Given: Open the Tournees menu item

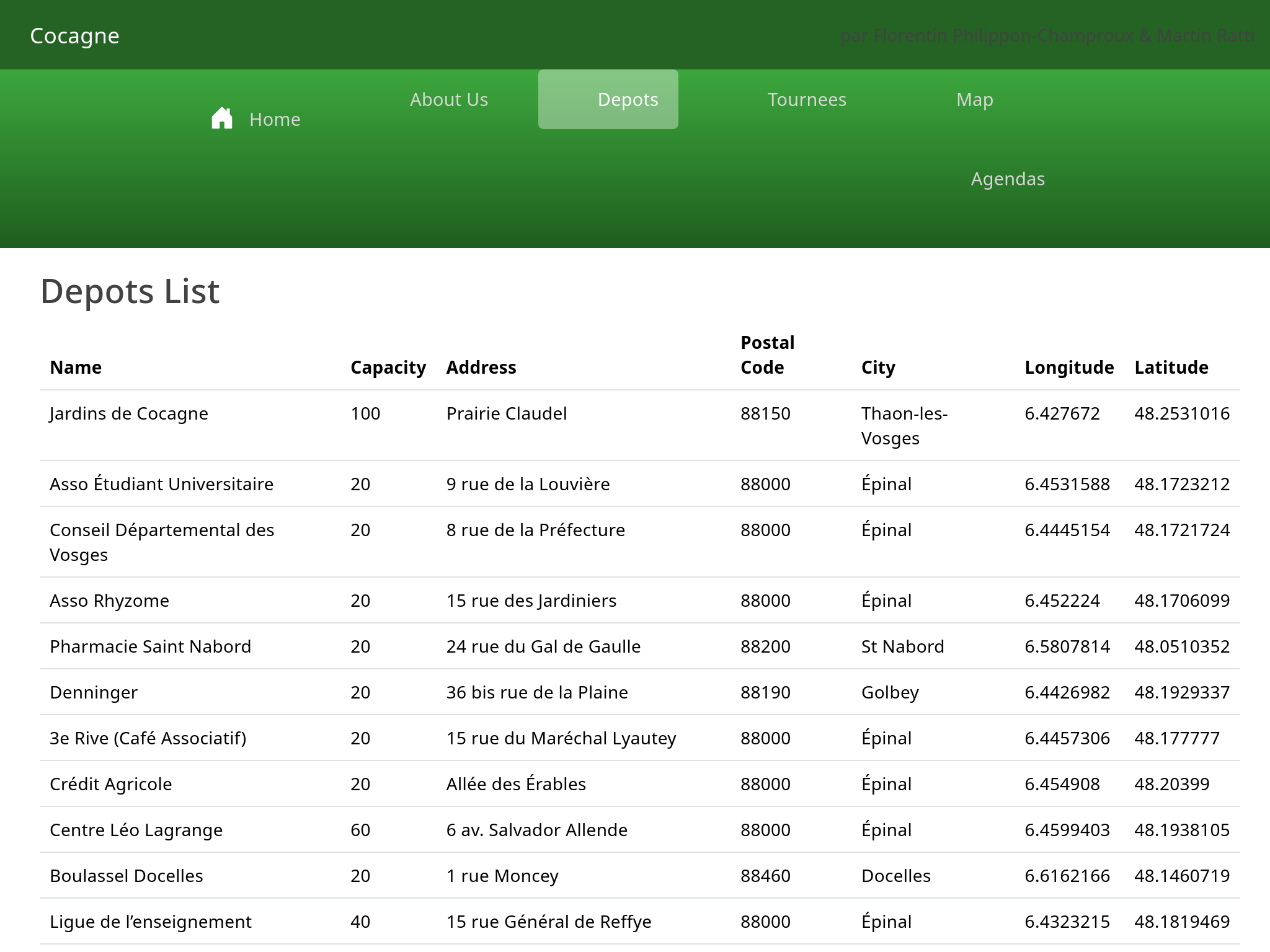Looking at the screenshot, I should point(806,99).
